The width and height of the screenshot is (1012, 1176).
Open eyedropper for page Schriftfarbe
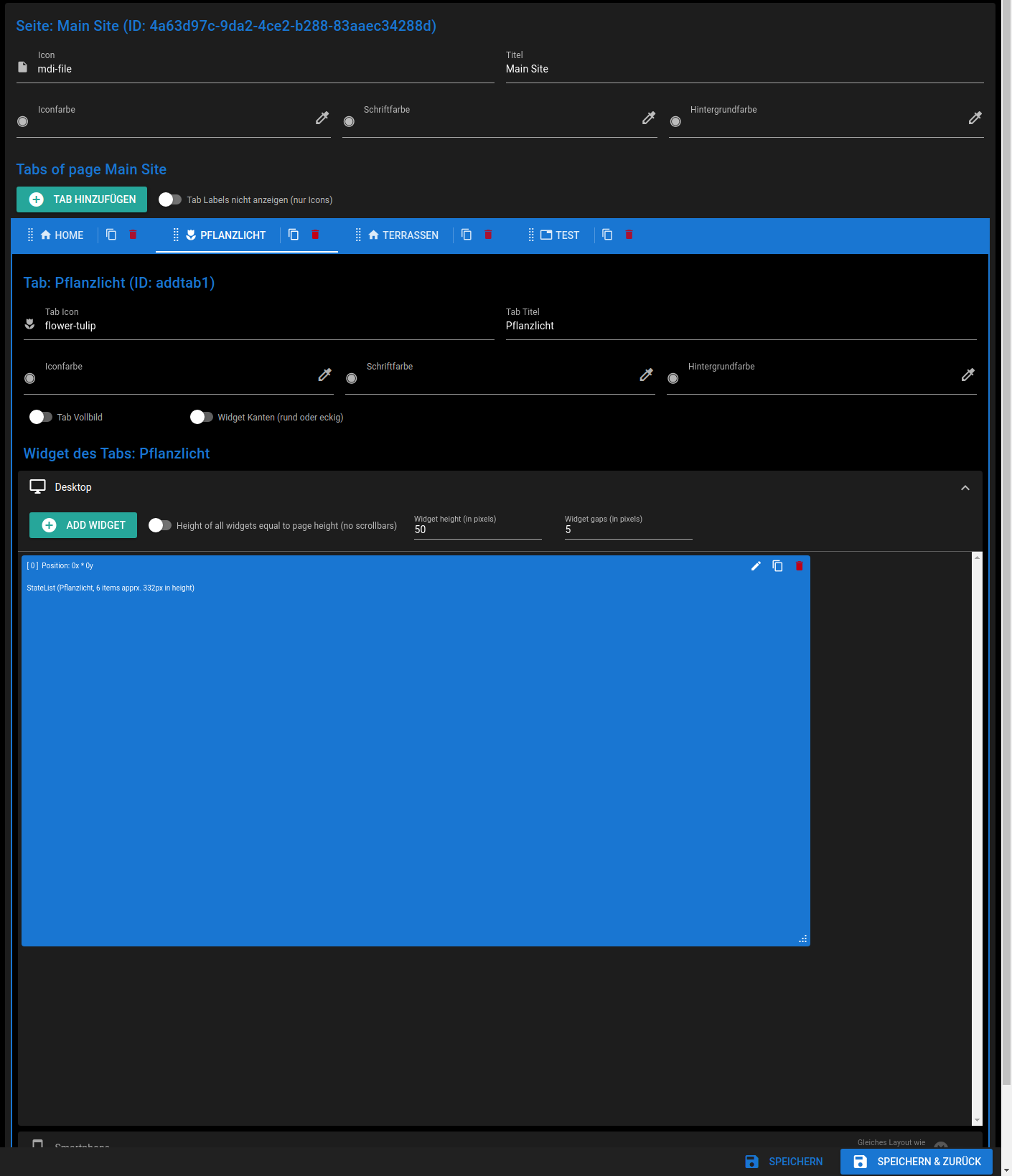649,118
